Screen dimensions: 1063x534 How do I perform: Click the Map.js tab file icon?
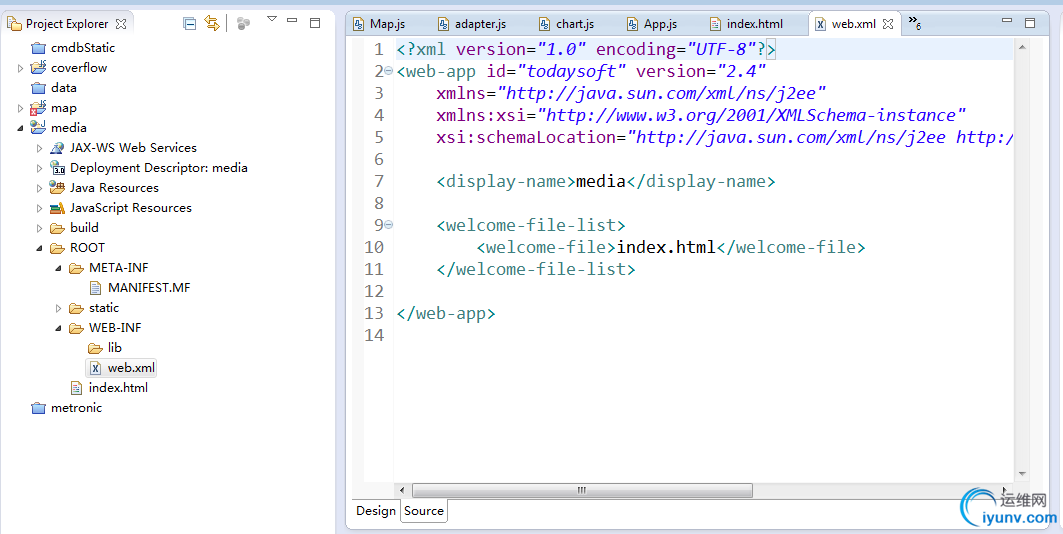tap(359, 24)
